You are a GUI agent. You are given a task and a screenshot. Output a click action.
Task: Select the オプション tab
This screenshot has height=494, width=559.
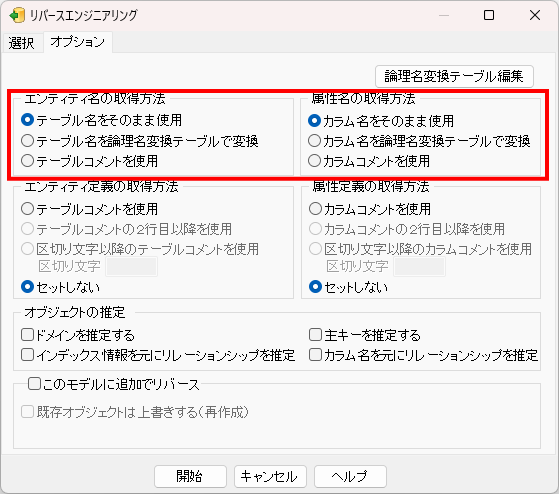(x=77, y=42)
